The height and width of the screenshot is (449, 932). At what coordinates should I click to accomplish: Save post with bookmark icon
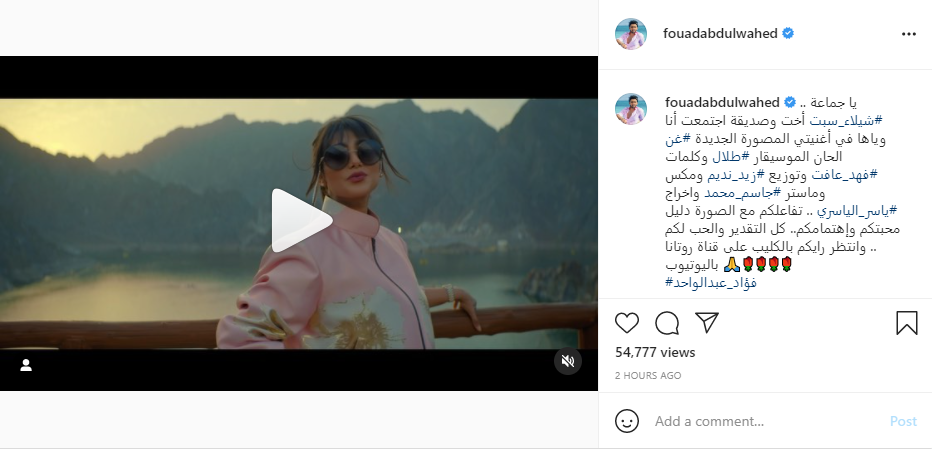tap(906, 323)
